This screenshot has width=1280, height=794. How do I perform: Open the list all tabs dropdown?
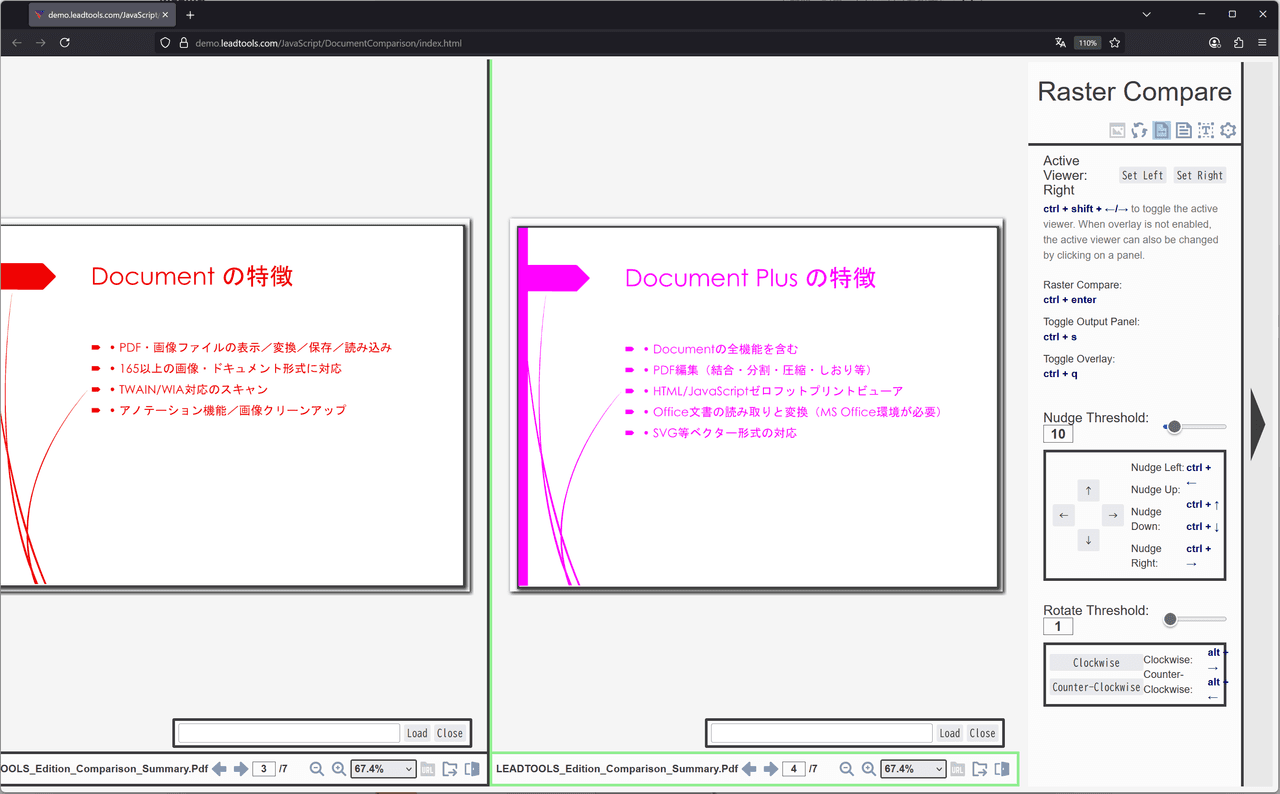pos(1147,15)
